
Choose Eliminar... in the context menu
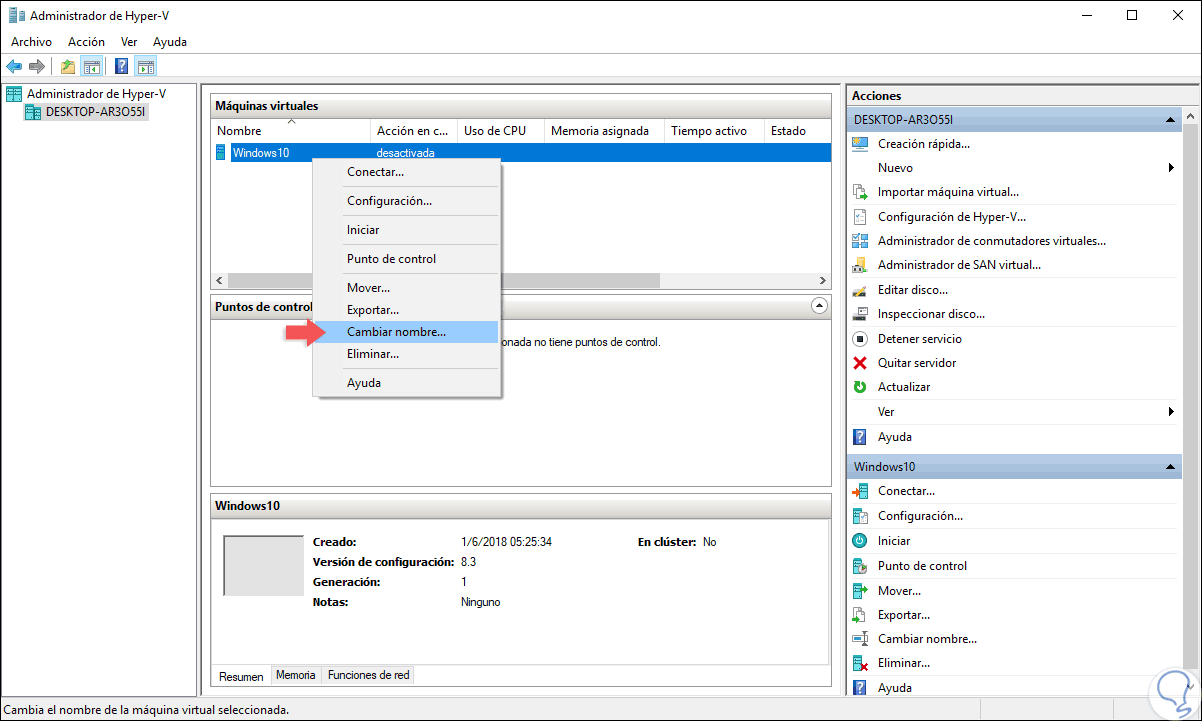[407, 354]
